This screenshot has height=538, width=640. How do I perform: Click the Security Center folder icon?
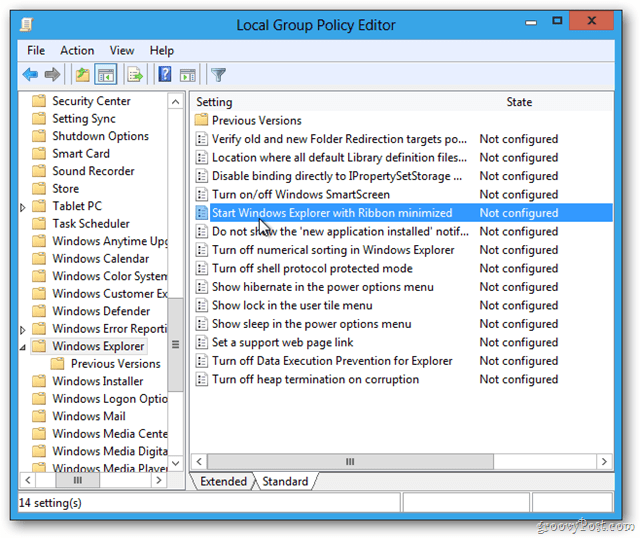(x=39, y=101)
